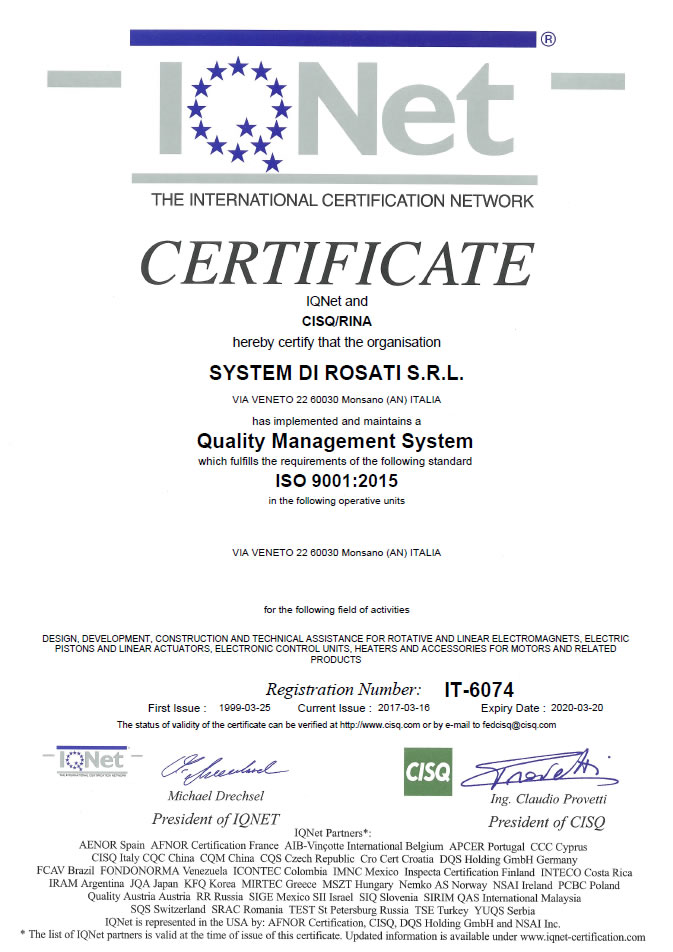Click 'in the following operative units' line
Screen dimensions: 673x952
pyautogui.click(x=336, y=501)
